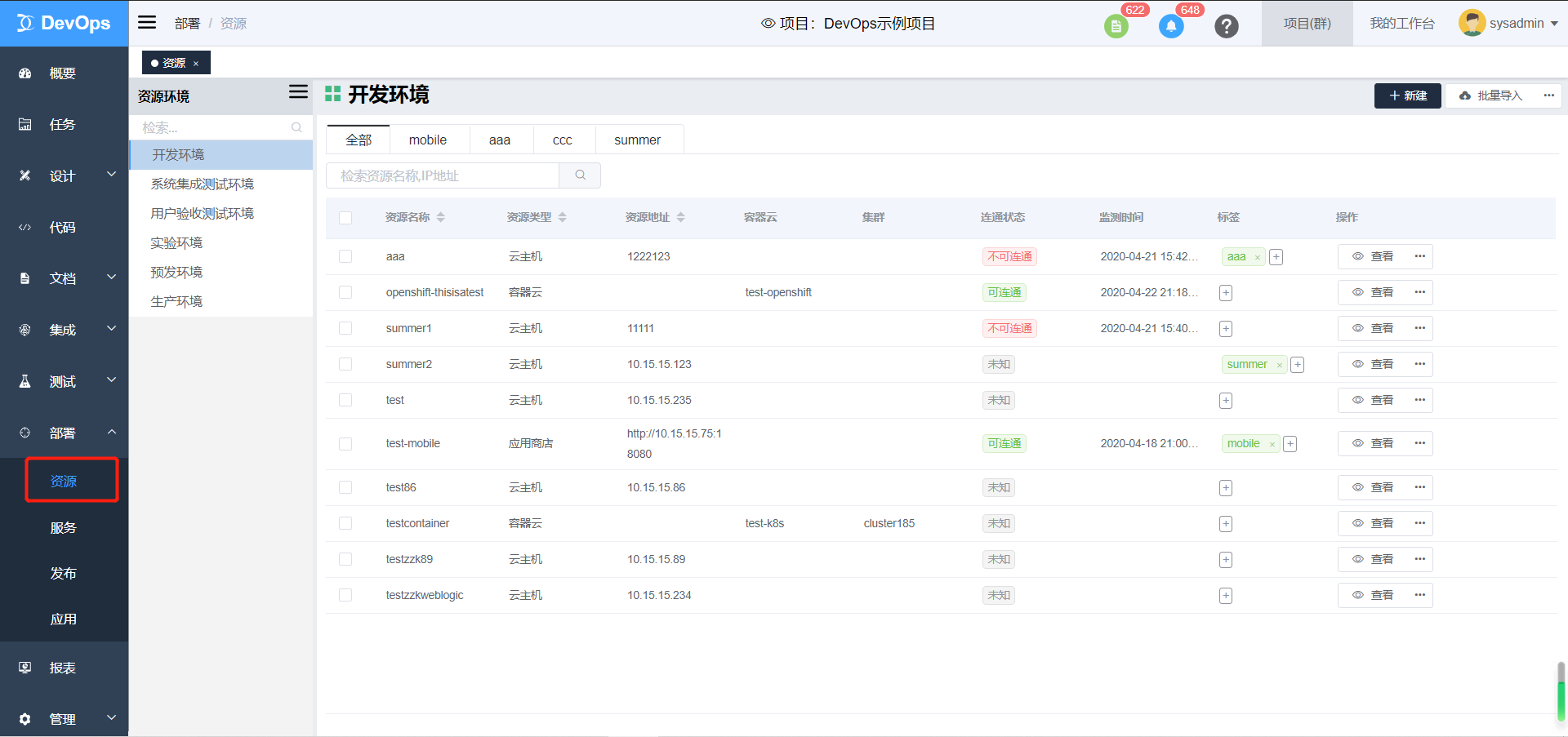Close the 资源 page tab
This screenshot has height=737, width=1568.
click(x=196, y=64)
